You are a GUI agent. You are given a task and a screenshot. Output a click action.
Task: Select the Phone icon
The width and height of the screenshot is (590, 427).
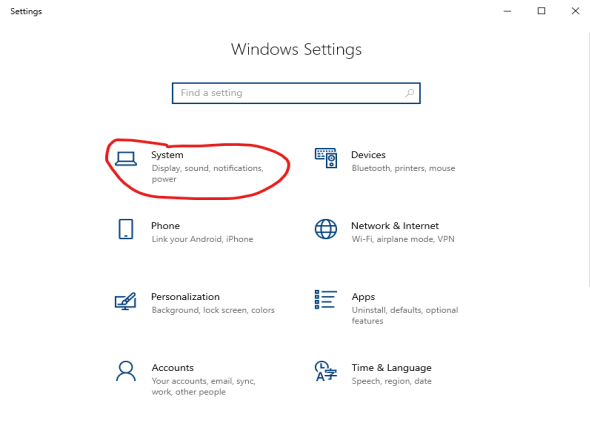pos(126,229)
